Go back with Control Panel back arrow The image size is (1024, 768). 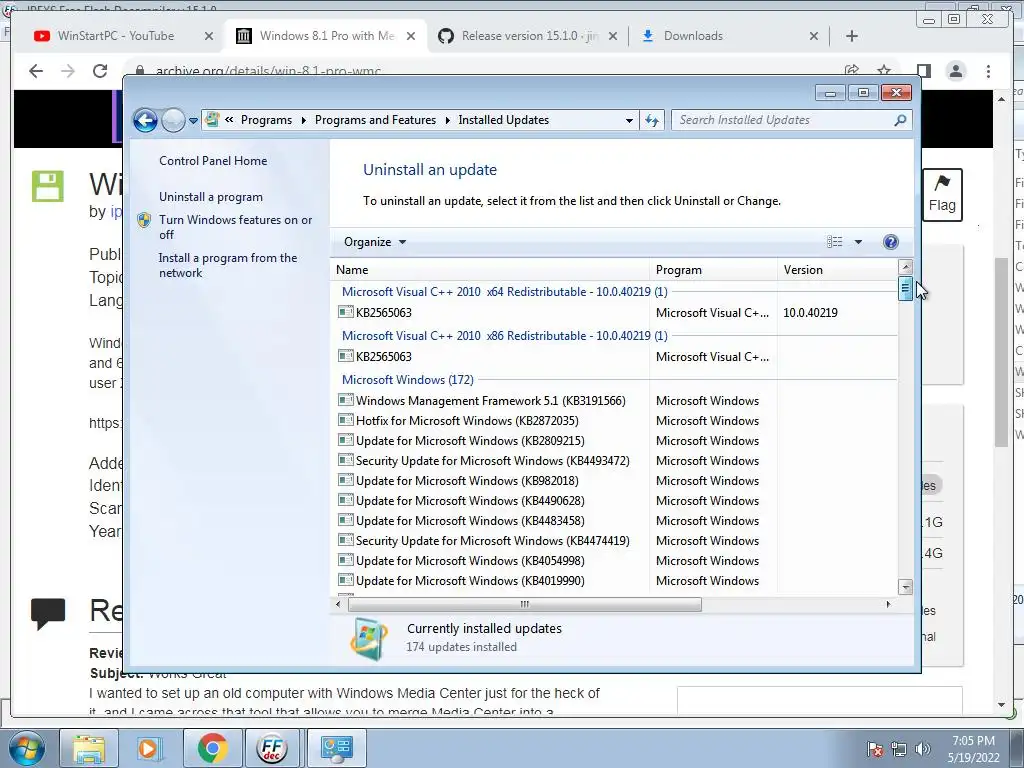click(145, 120)
